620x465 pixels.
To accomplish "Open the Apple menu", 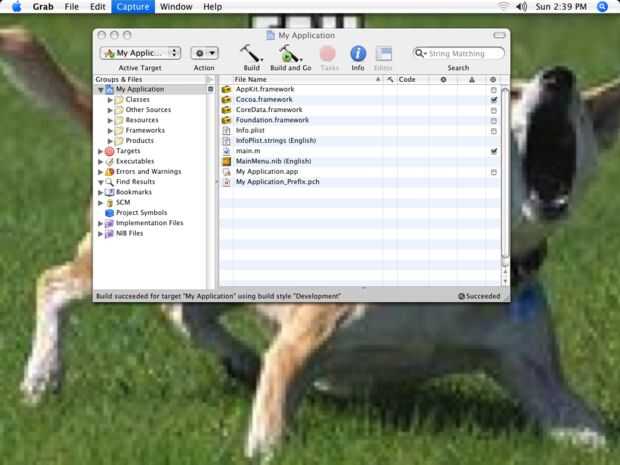I will pos(16,6).
